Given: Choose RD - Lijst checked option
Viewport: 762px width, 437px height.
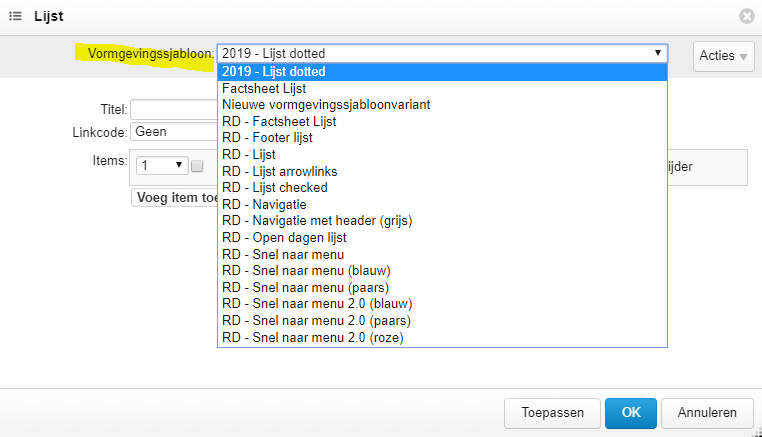Looking at the screenshot, I should (x=443, y=188).
